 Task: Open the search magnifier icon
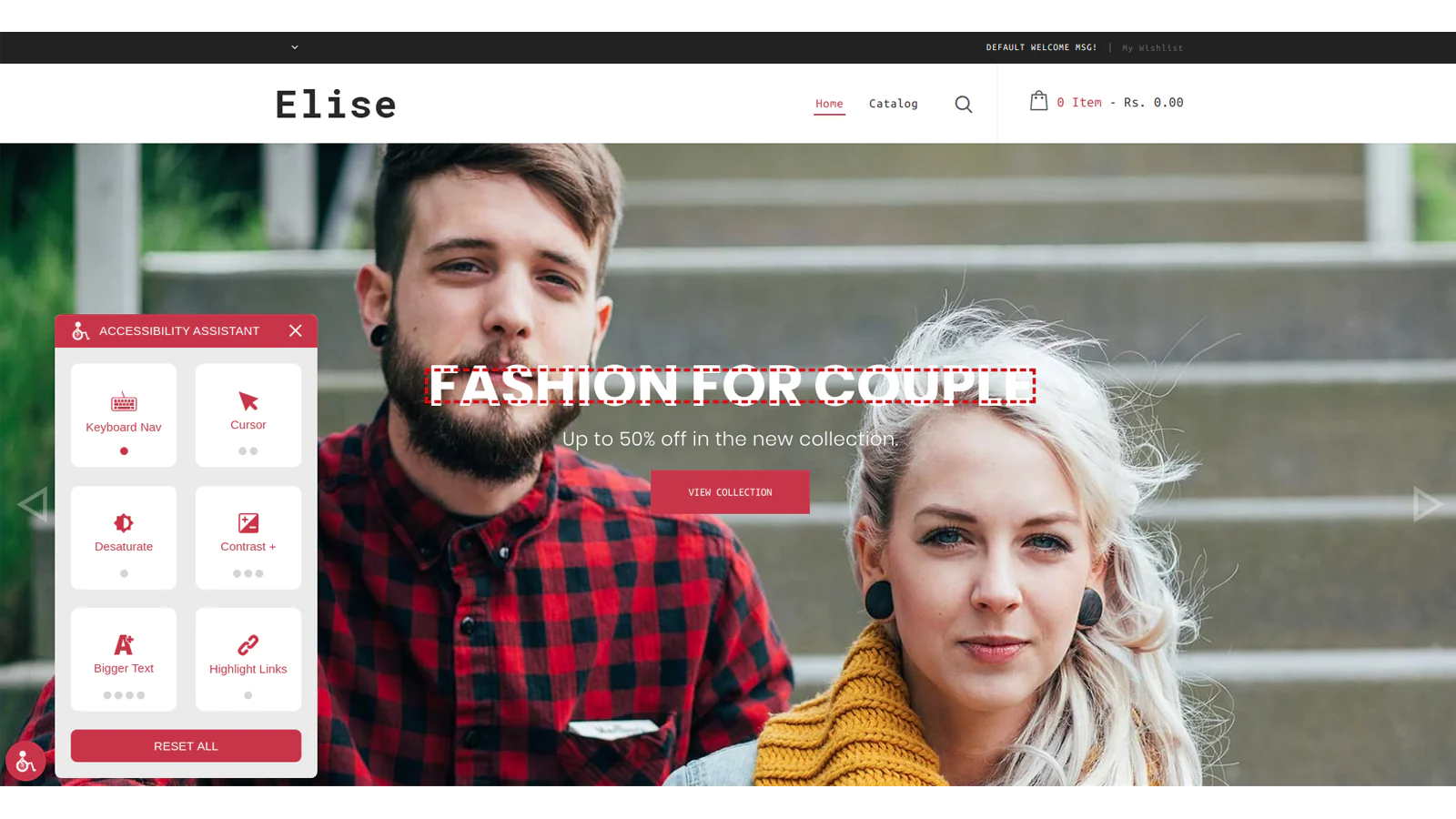pos(964,105)
